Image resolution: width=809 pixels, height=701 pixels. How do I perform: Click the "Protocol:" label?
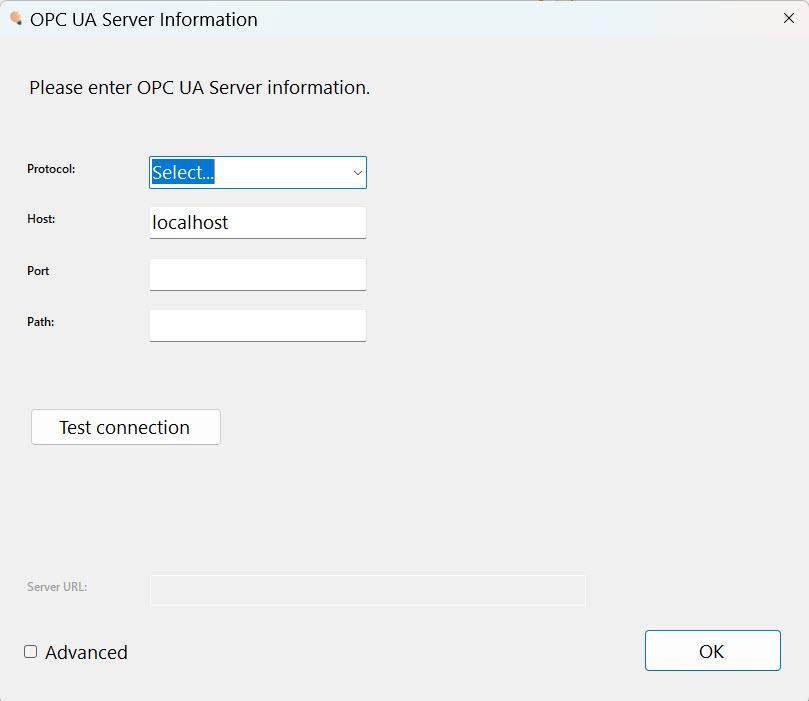click(x=51, y=169)
